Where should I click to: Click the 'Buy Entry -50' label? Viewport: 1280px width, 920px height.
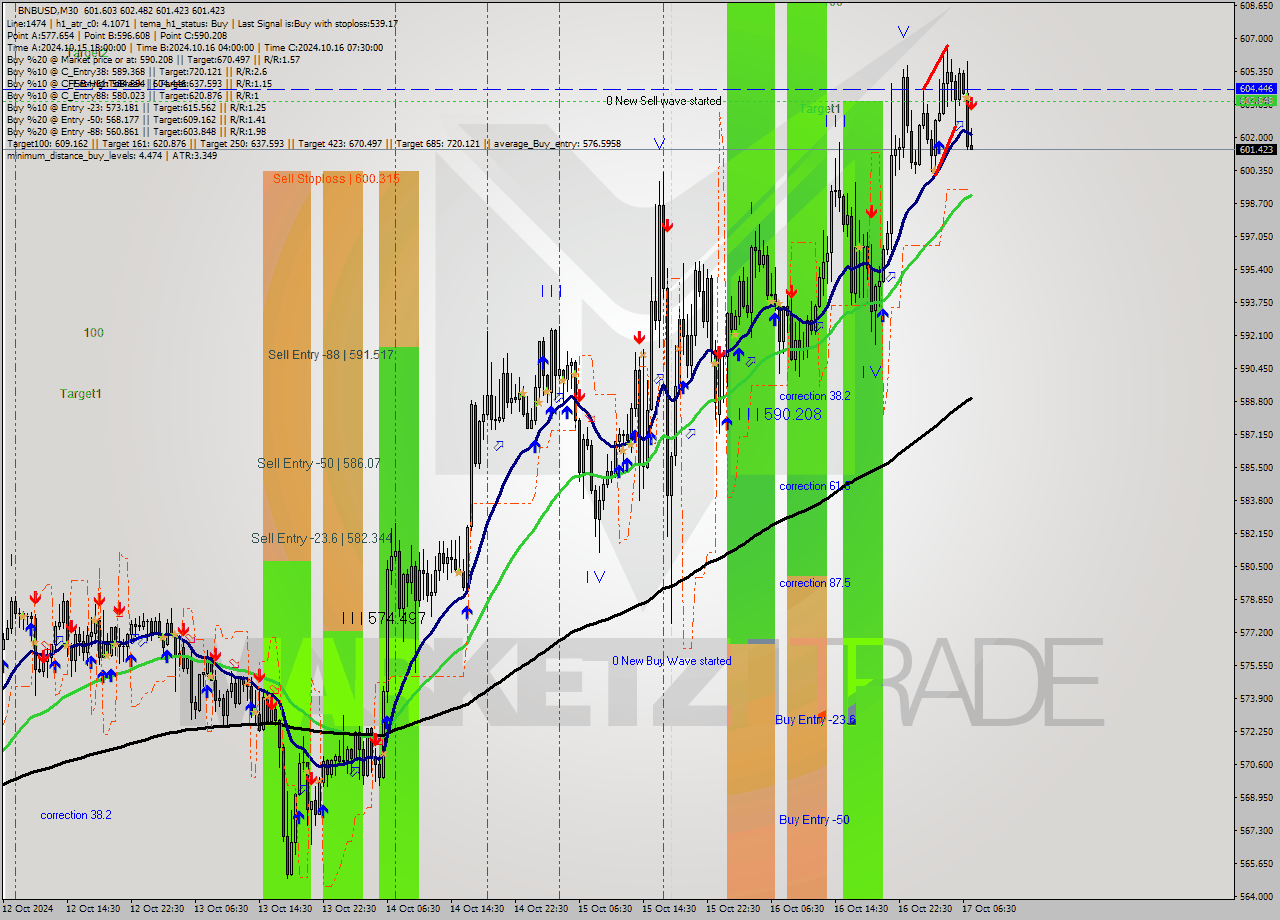[x=814, y=820]
